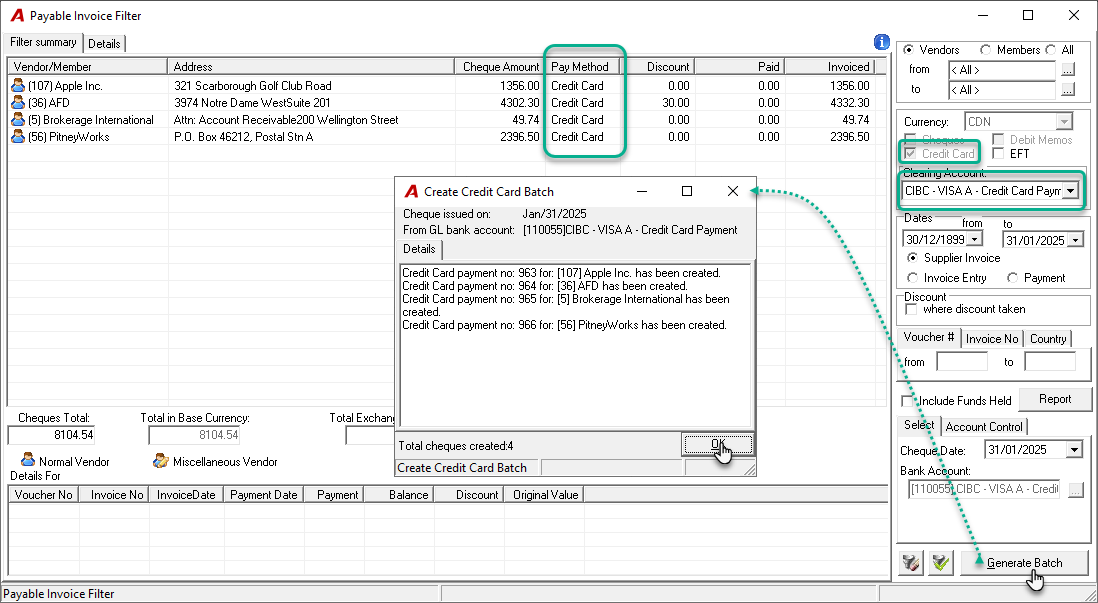Open the Dates 'to' date picker dropdown

(1076, 240)
